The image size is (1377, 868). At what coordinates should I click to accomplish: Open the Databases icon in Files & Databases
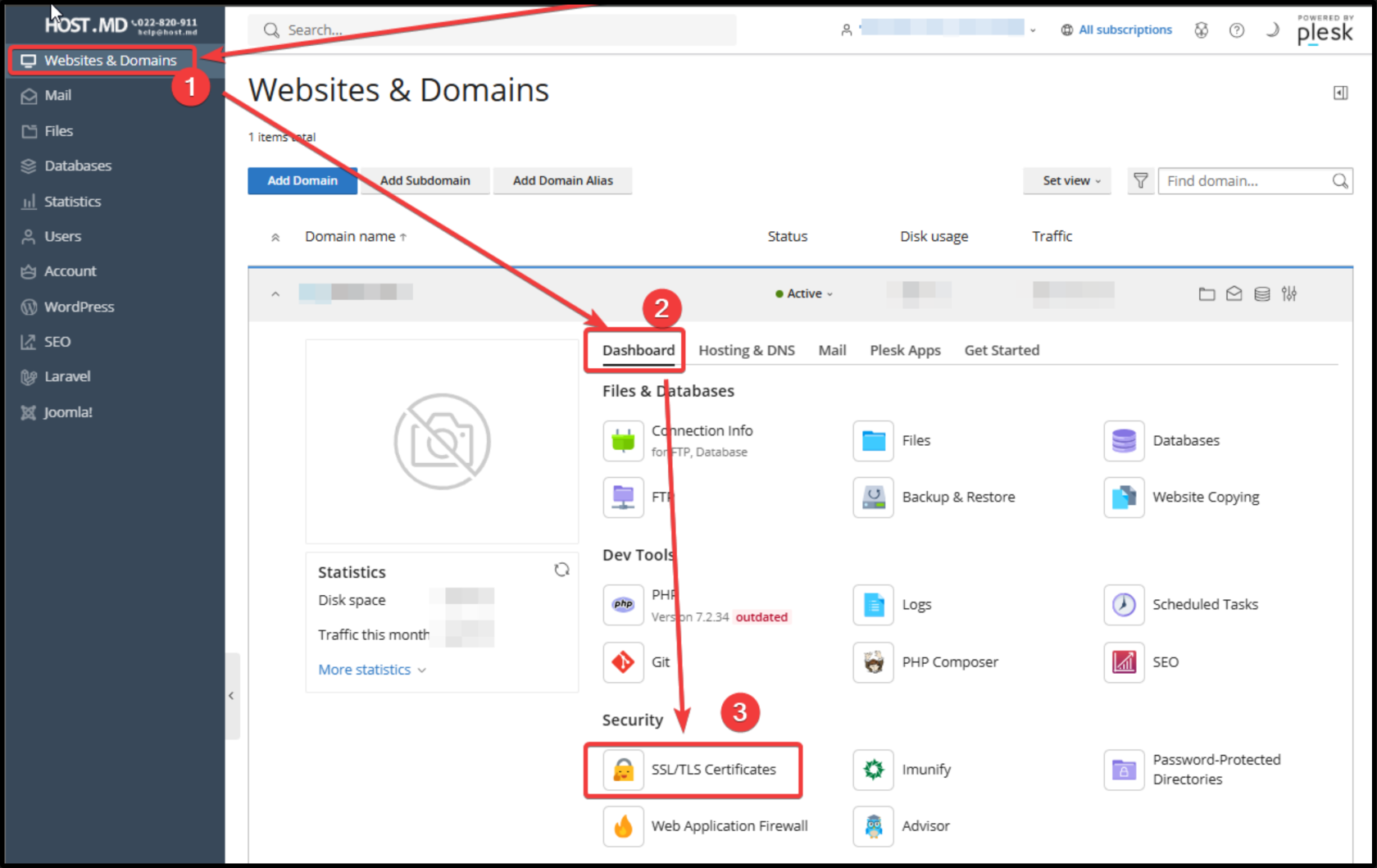[x=1124, y=441]
